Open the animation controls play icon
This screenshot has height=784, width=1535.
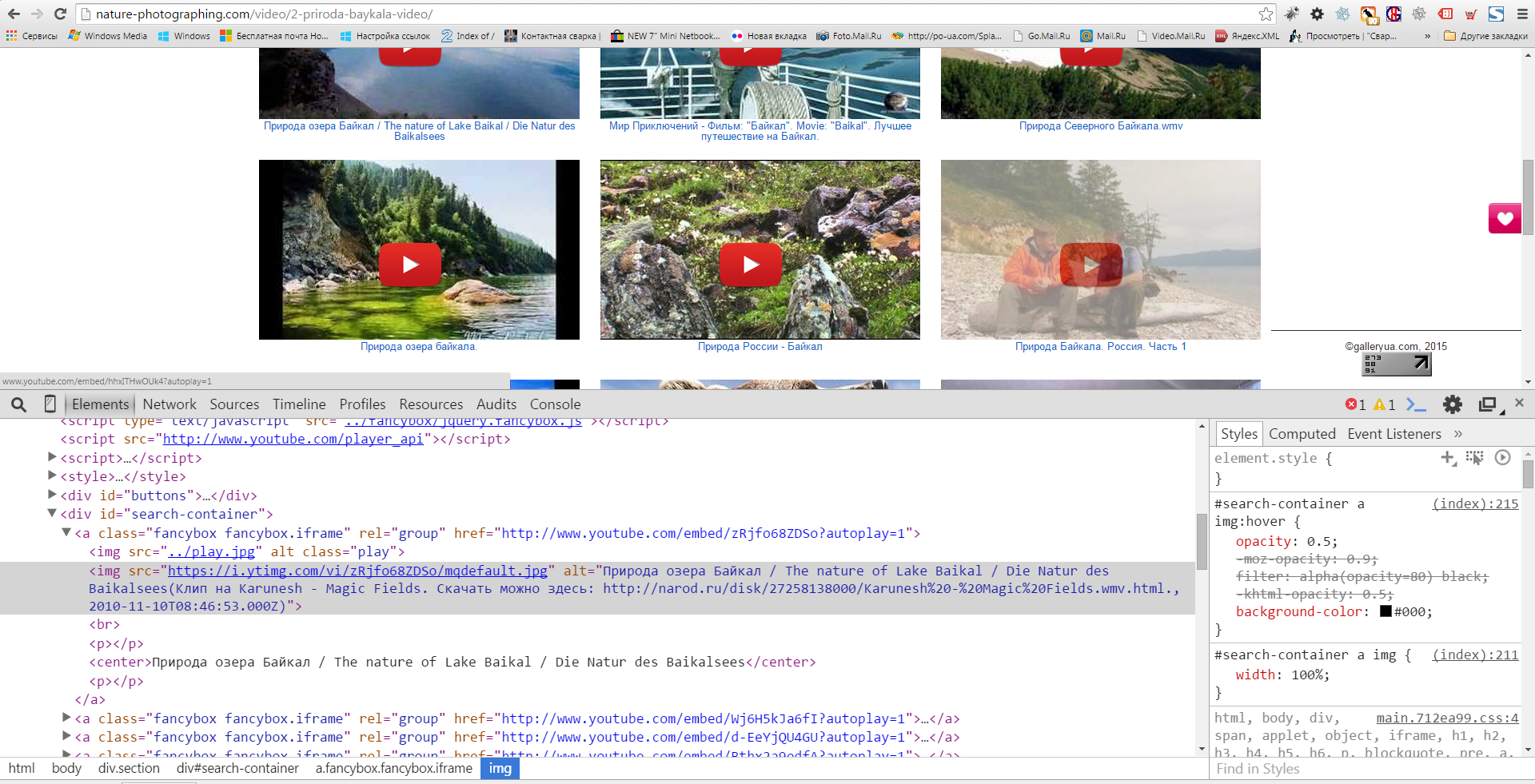1503,457
